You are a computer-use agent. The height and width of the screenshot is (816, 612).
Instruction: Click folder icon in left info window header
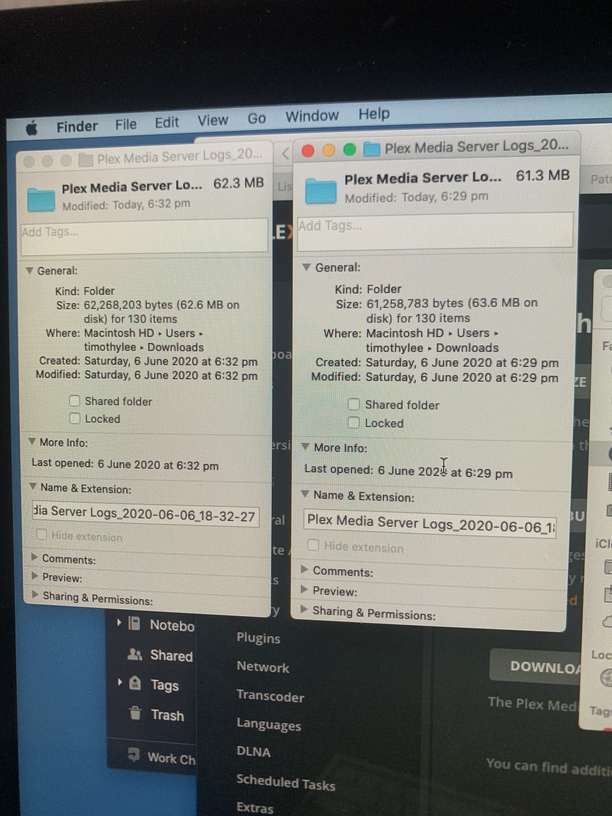tap(41, 199)
